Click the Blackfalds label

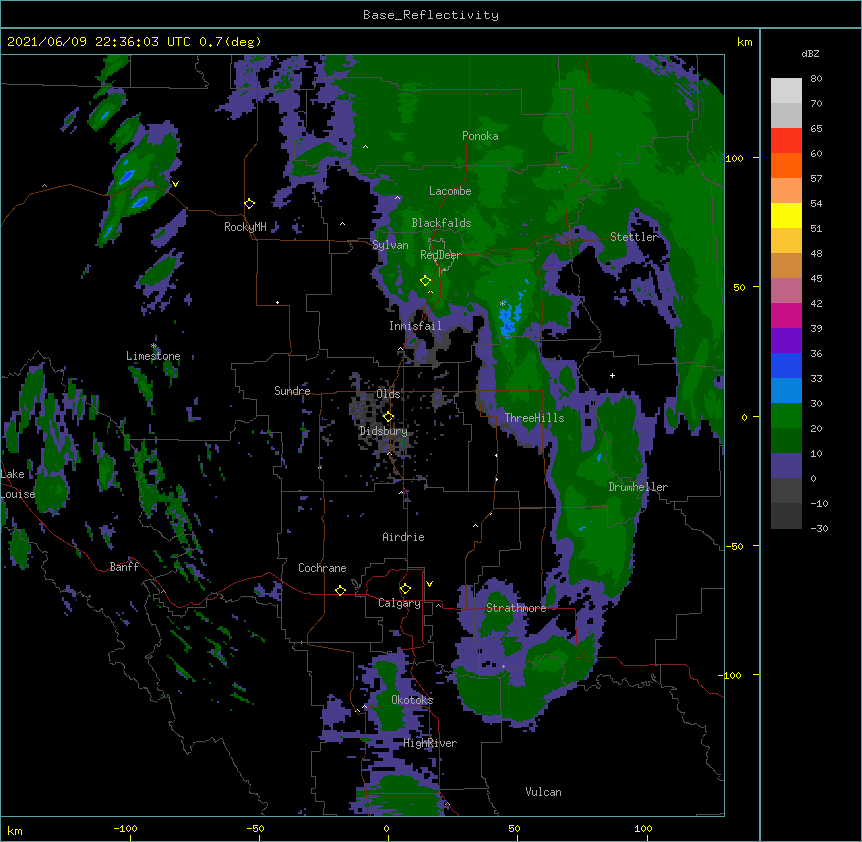(x=441, y=223)
